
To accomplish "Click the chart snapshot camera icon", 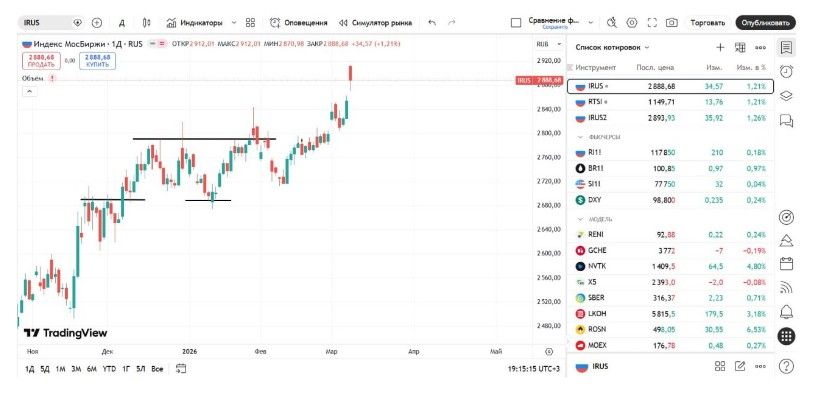I will [671, 22].
